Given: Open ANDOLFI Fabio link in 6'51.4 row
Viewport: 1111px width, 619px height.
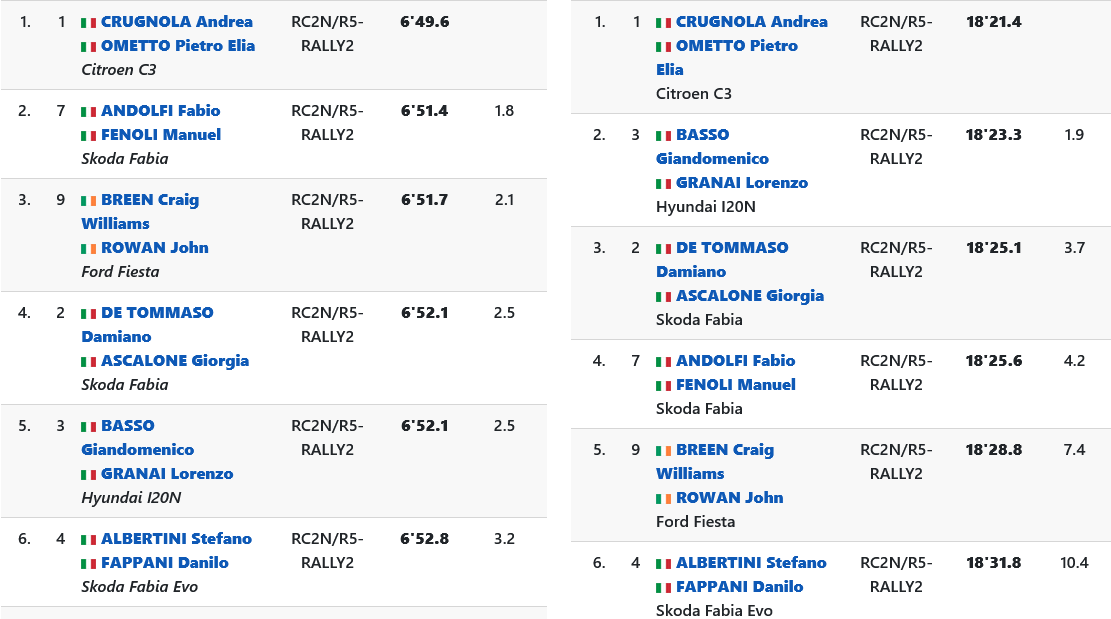Looking at the screenshot, I should (x=160, y=111).
